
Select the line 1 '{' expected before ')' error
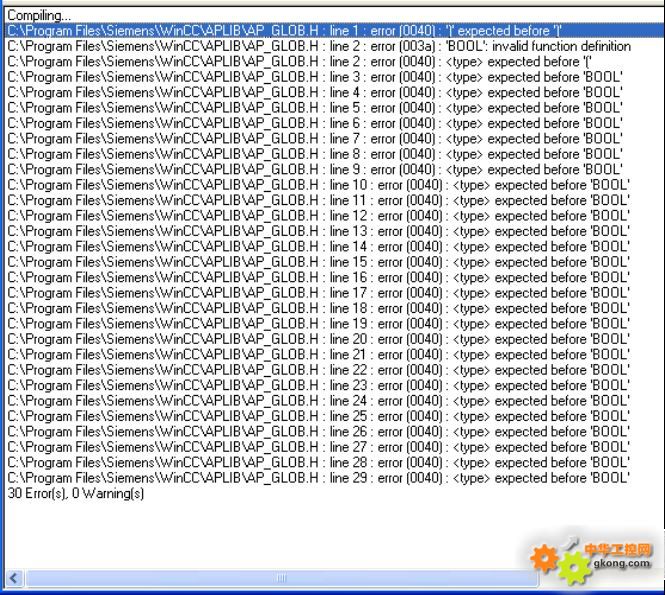[334, 31]
